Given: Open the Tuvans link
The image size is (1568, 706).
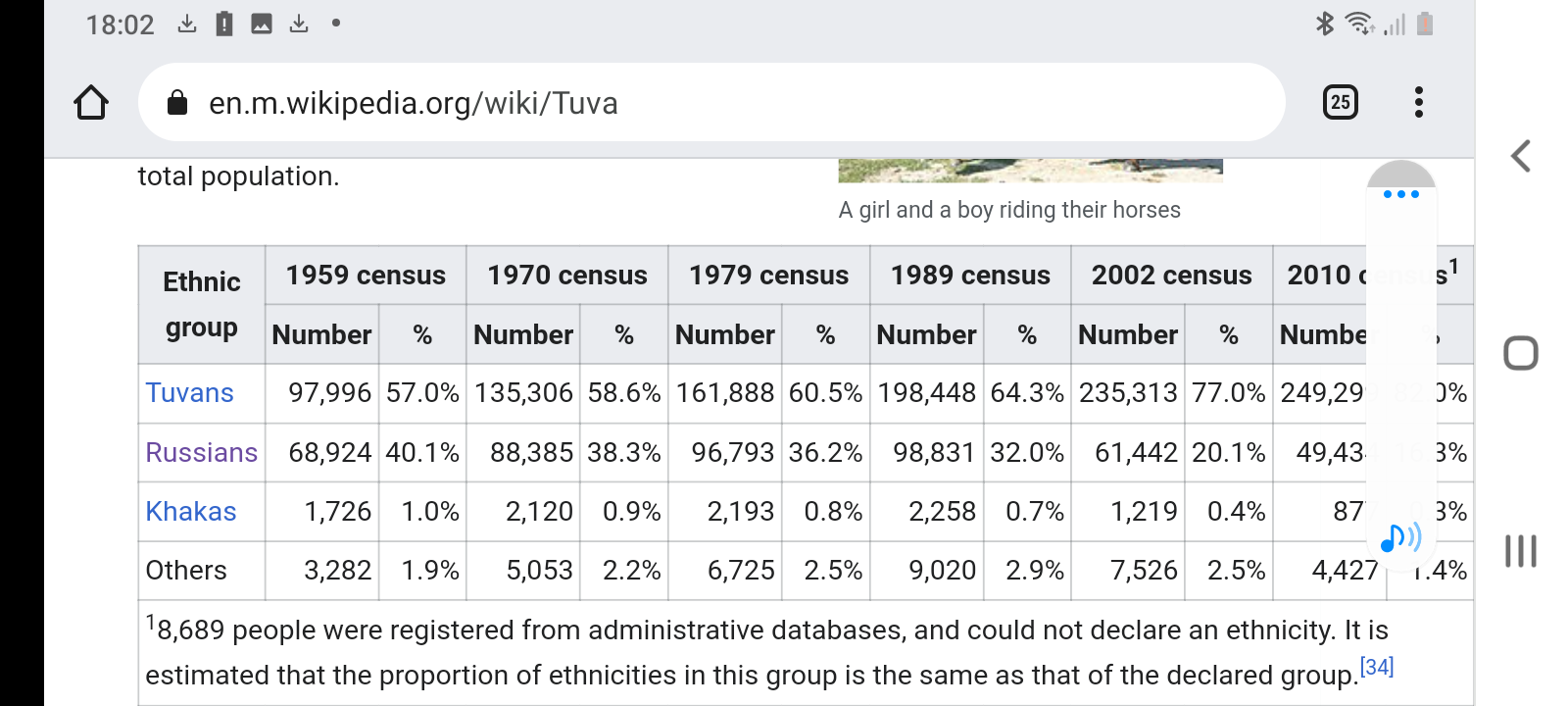Looking at the screenshot, I should tap(189, 393).
